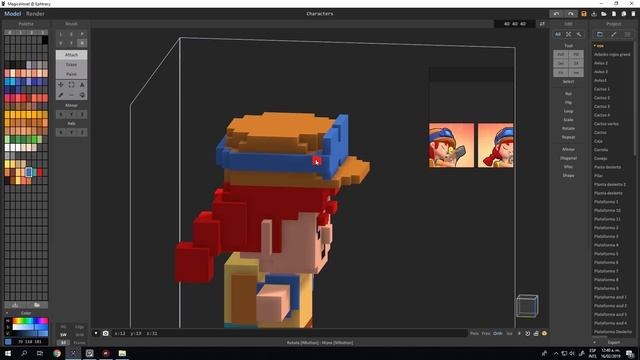Save the project with orange disk icon
The width and height of the screenshot is (640, 360).
[584, 14]
